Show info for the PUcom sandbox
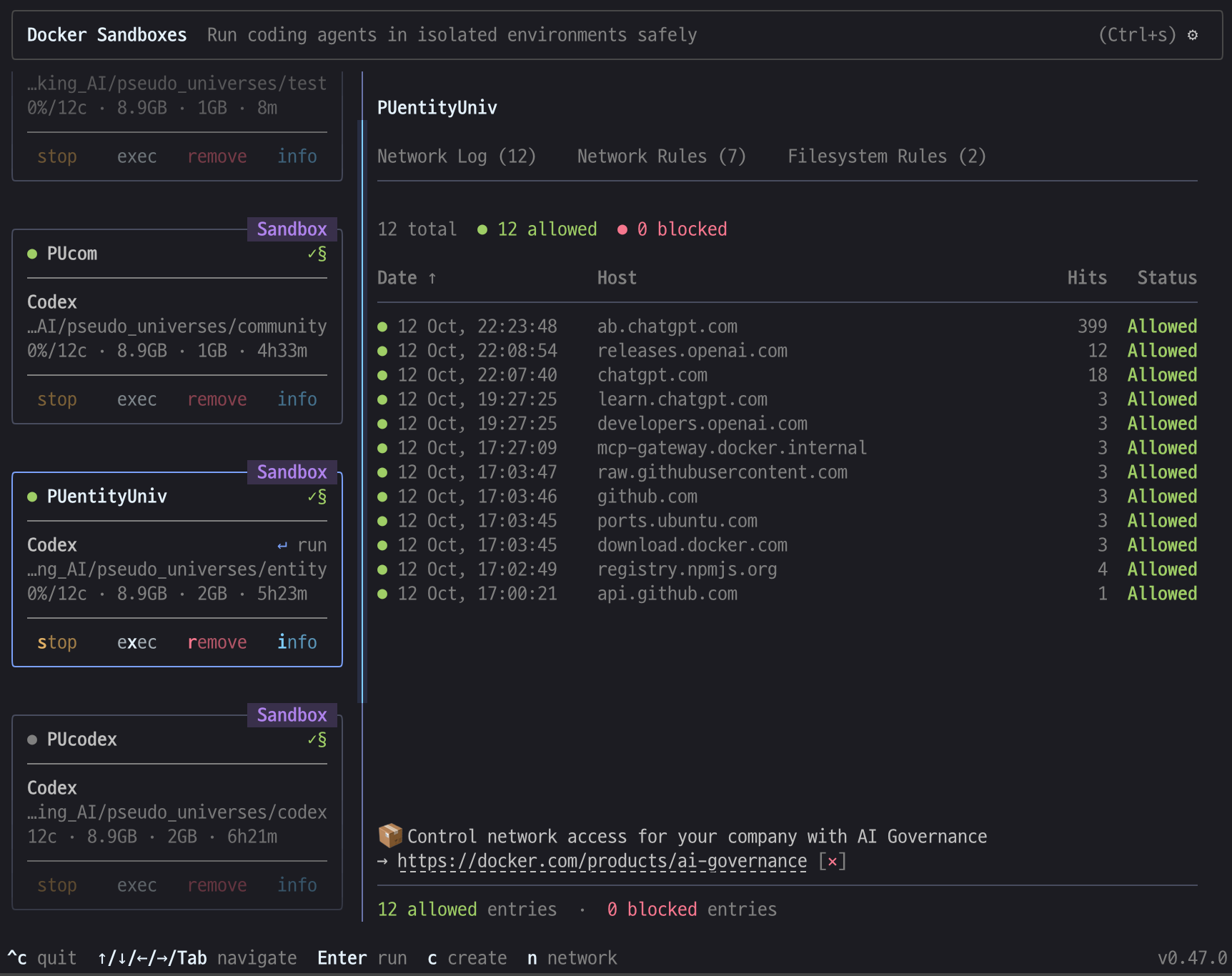Viewport: 1232px width, 976px height. [x=297, y=399]
